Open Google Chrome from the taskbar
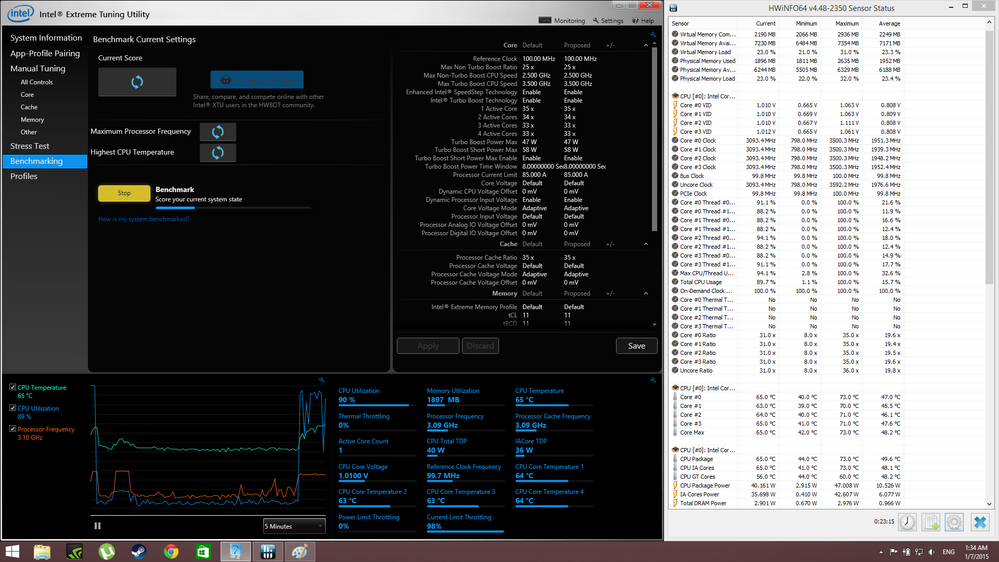The height and width of the screenshot is (562, 999). (x=171, y=552)
